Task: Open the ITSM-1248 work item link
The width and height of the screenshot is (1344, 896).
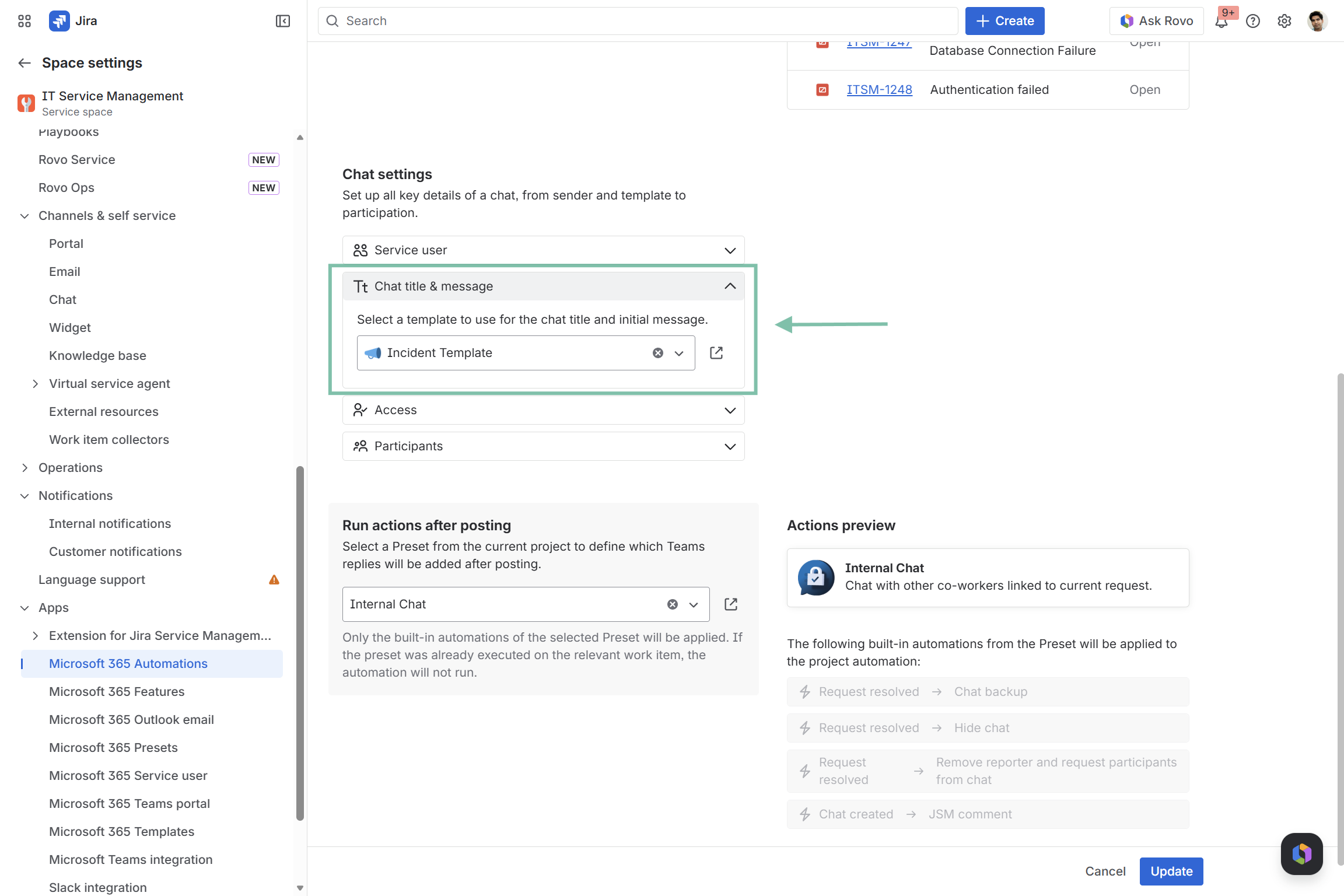Action: pos(879,90)
